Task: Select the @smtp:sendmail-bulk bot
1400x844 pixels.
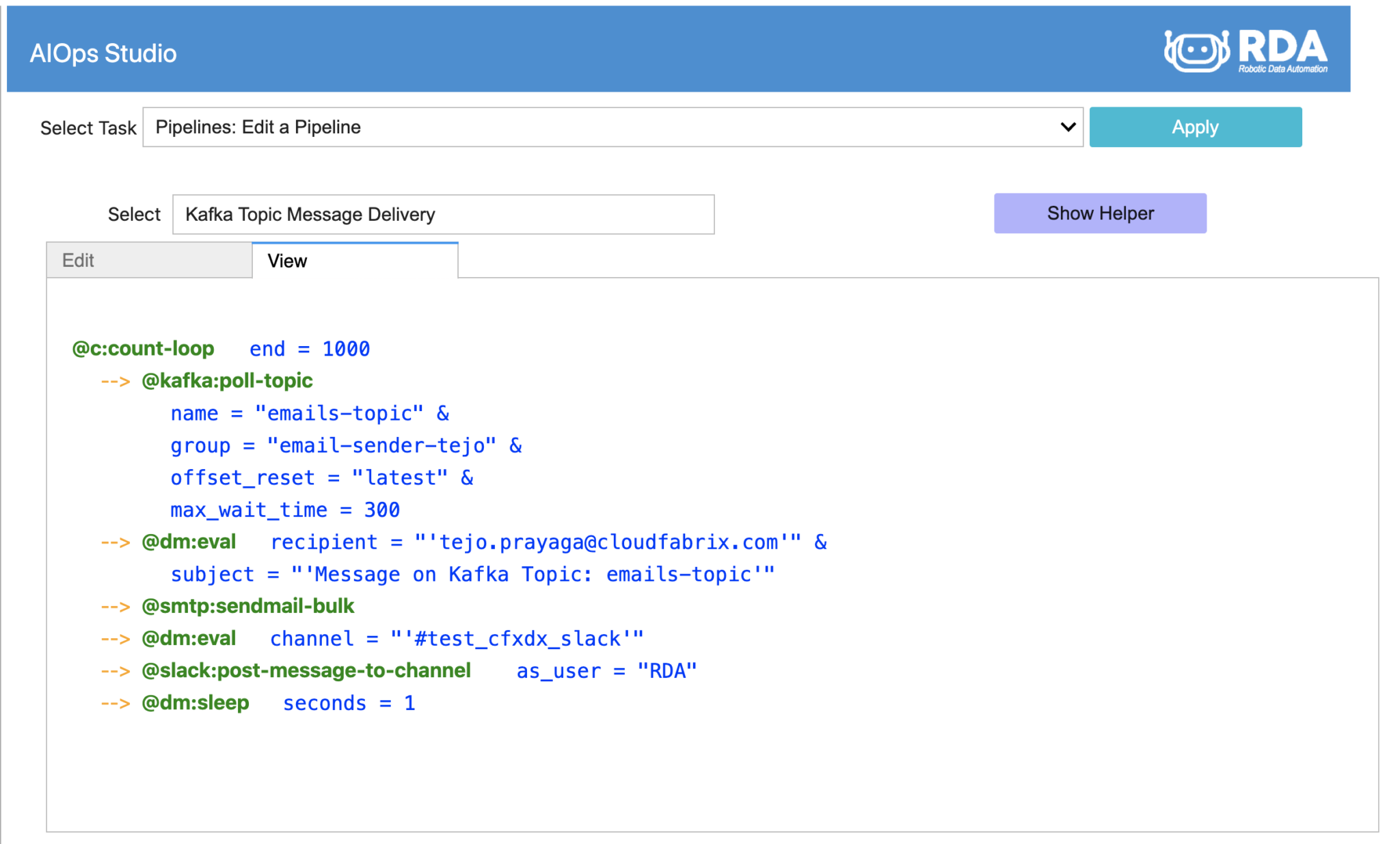Action: click(x=247, y=605)
